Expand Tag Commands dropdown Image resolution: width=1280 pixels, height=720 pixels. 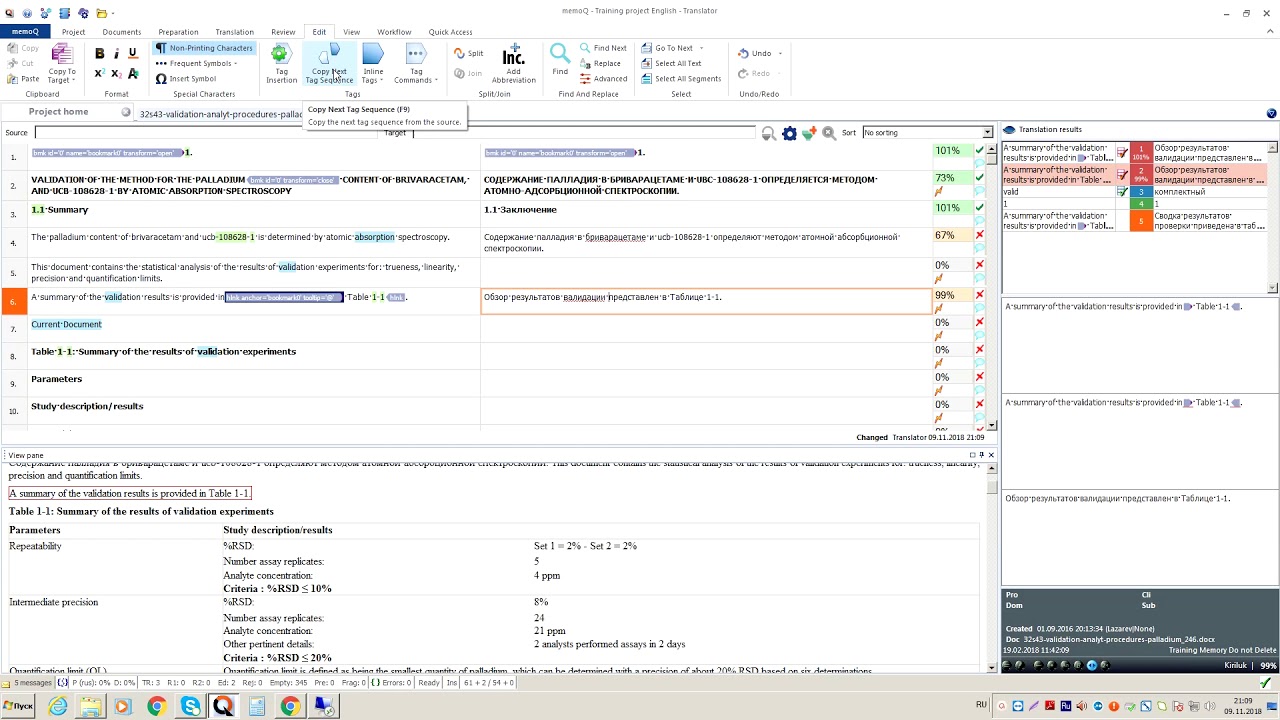pyautogui.click(x=437, y=80)
